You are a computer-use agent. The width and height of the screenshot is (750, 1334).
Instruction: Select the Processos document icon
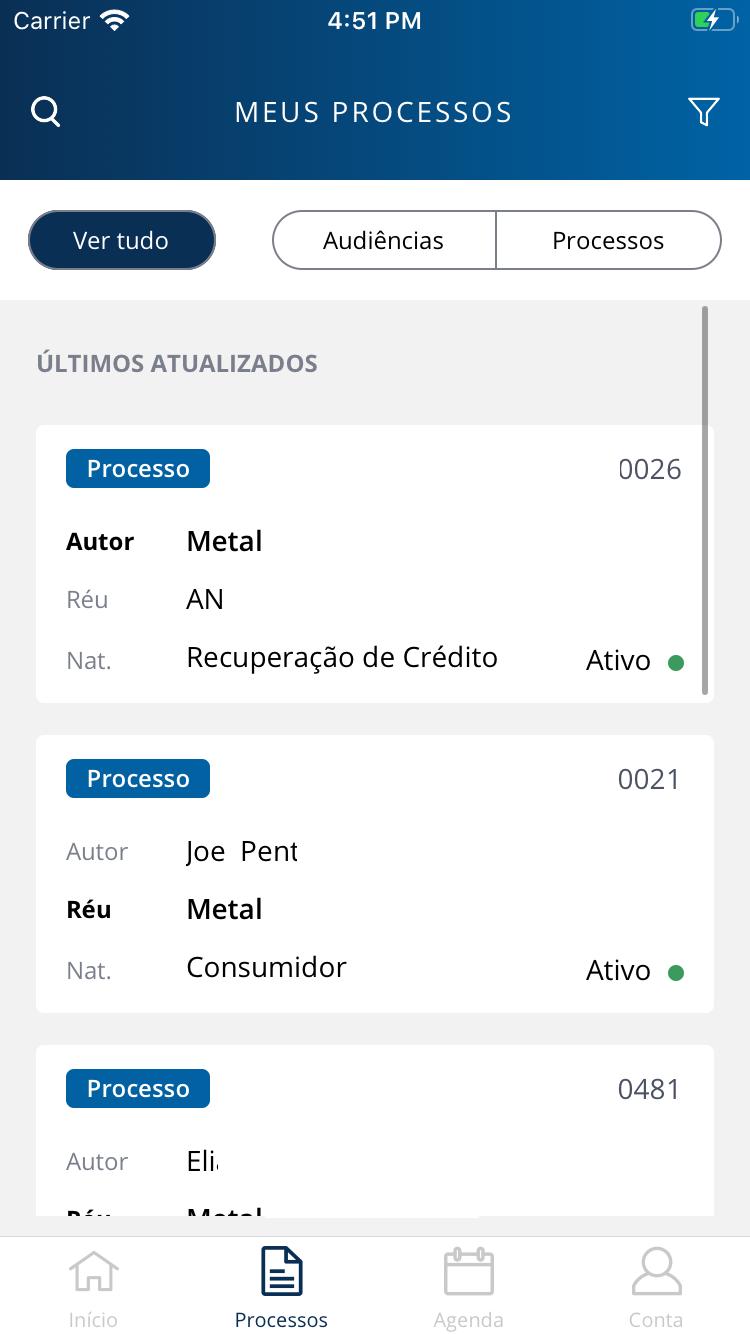pyautogui.click(x=281, y=1271)
